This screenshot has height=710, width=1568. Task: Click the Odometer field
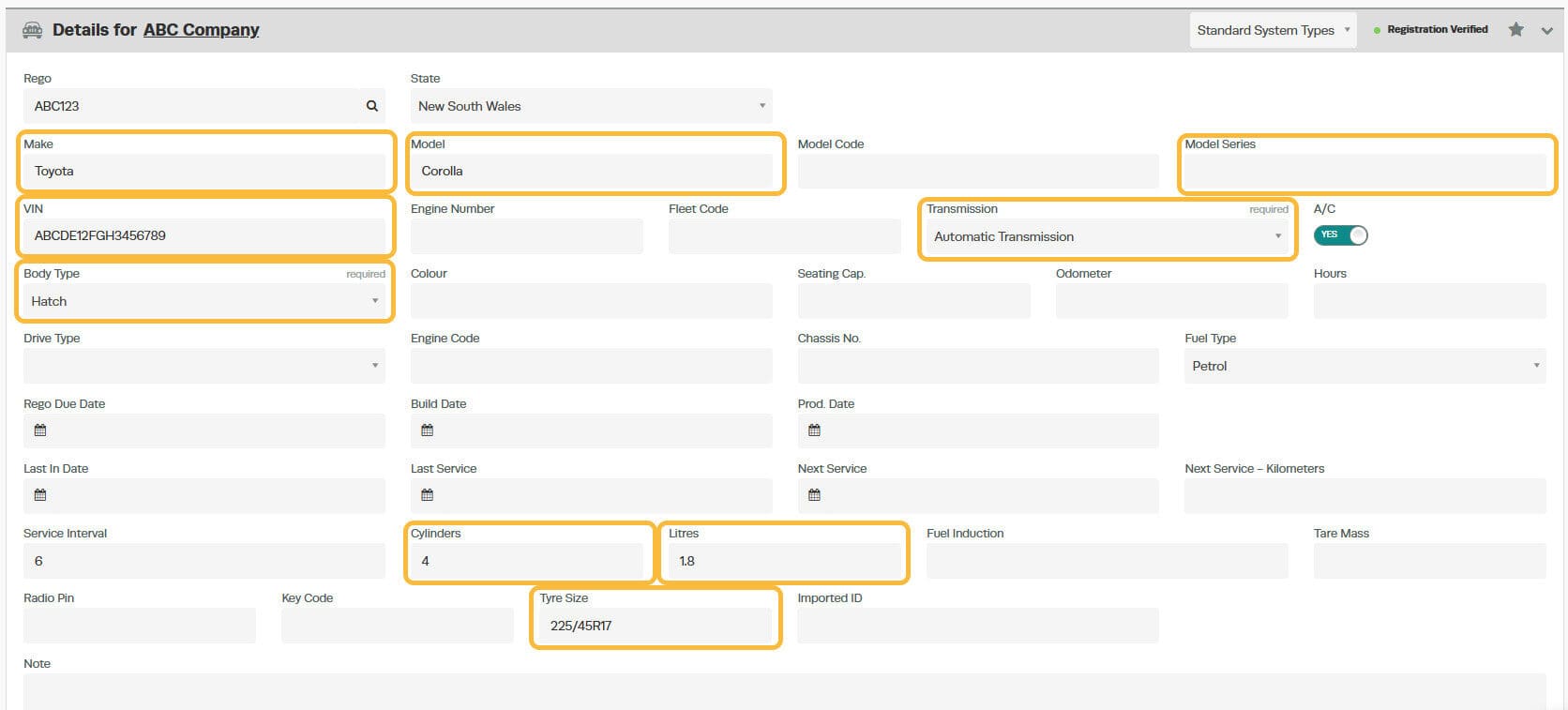1172,301
